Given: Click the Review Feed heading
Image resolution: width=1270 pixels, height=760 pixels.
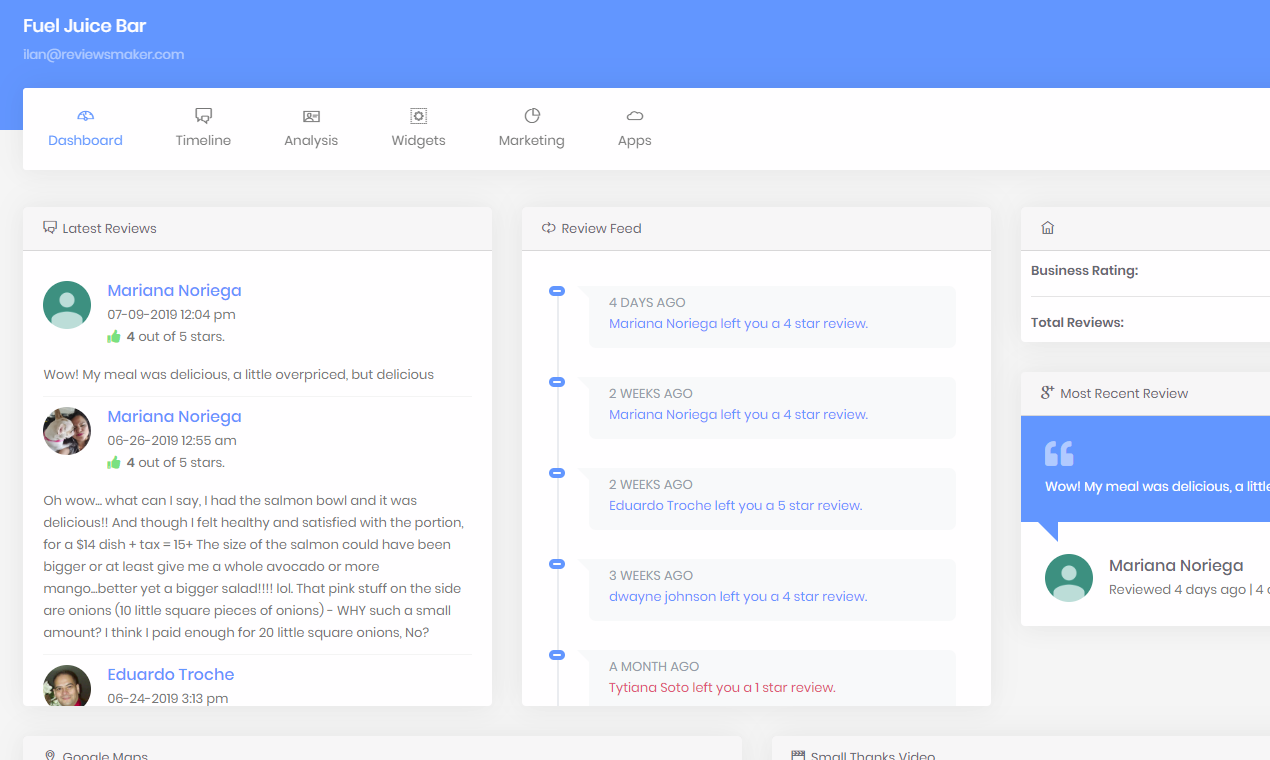Looking at the screenshot, I should click(x=601, y=228).
